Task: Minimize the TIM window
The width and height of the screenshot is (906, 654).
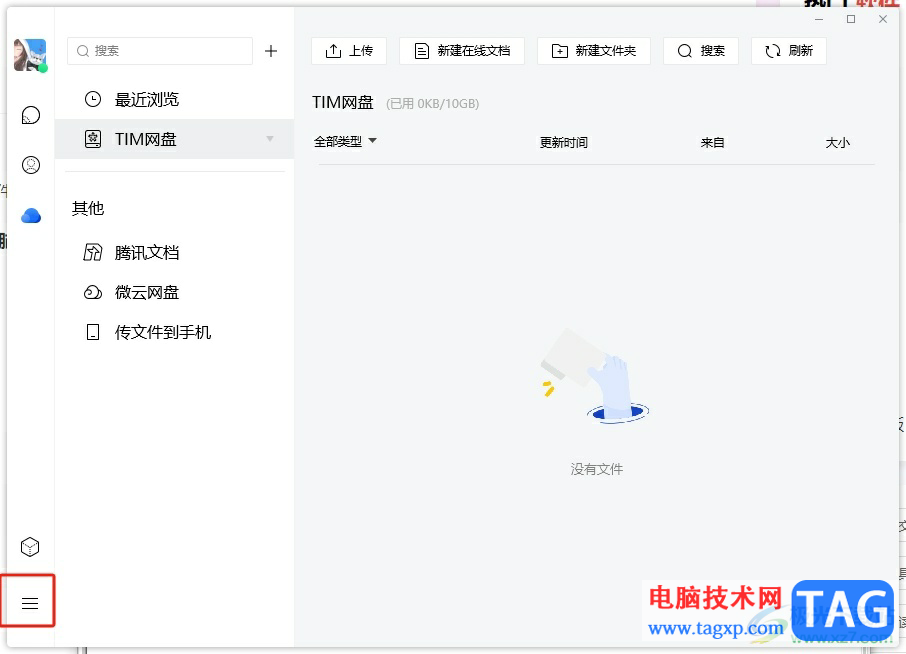Action: 819,19
